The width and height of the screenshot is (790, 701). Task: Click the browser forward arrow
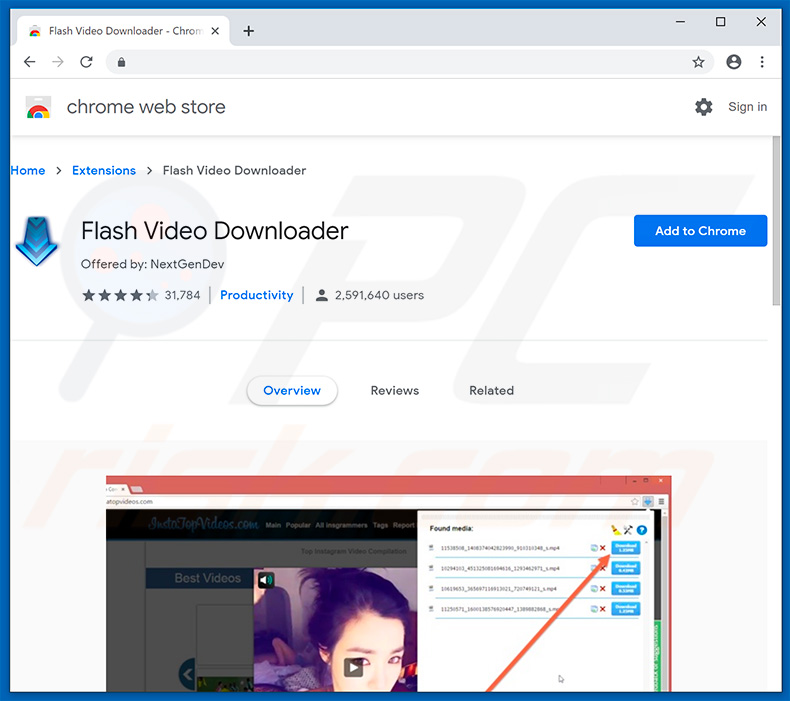click(58, 62)
